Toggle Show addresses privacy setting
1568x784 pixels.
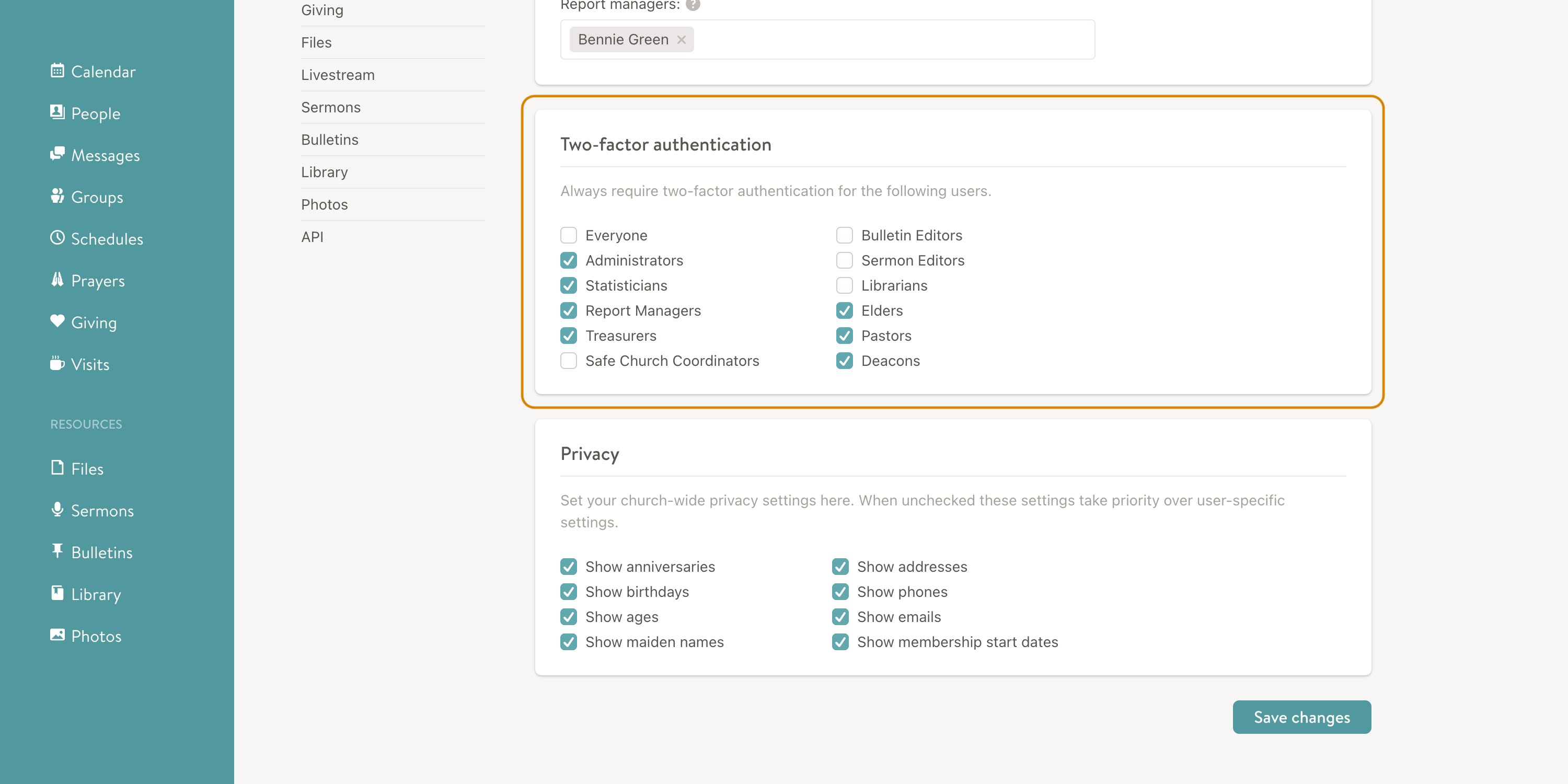(840, 567)
